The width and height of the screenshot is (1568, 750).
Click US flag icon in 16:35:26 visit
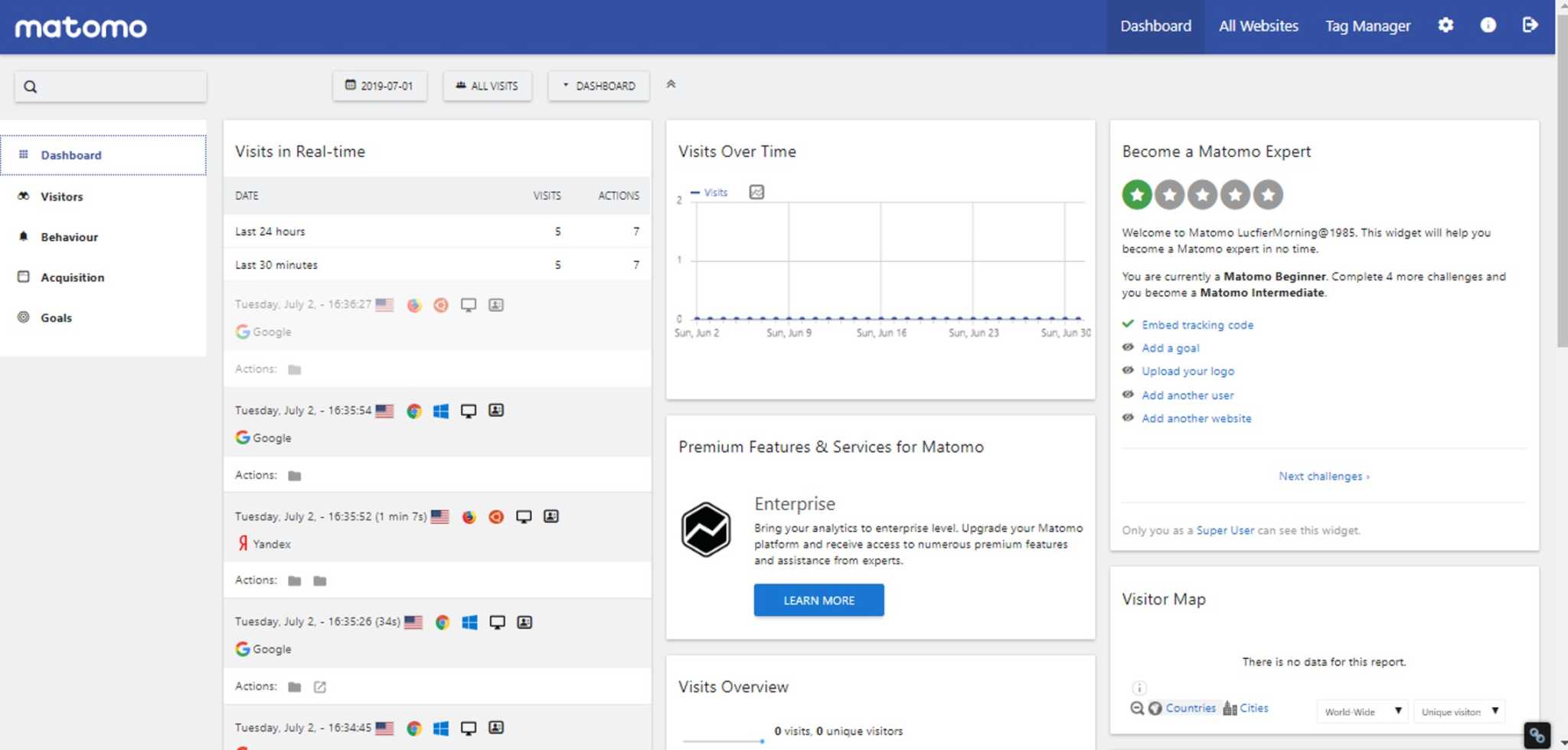(413, 622)
